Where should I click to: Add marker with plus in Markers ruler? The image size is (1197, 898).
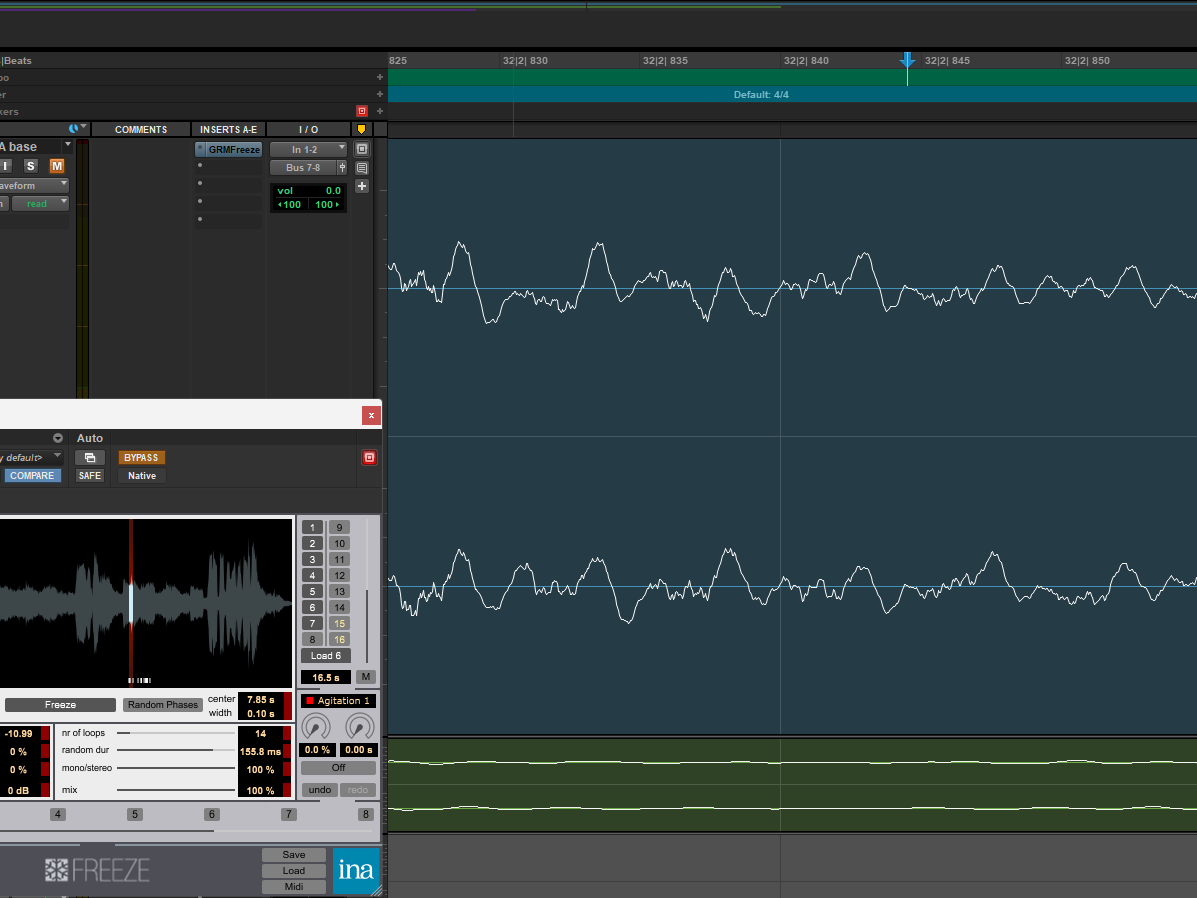click(x=379, y=111)
